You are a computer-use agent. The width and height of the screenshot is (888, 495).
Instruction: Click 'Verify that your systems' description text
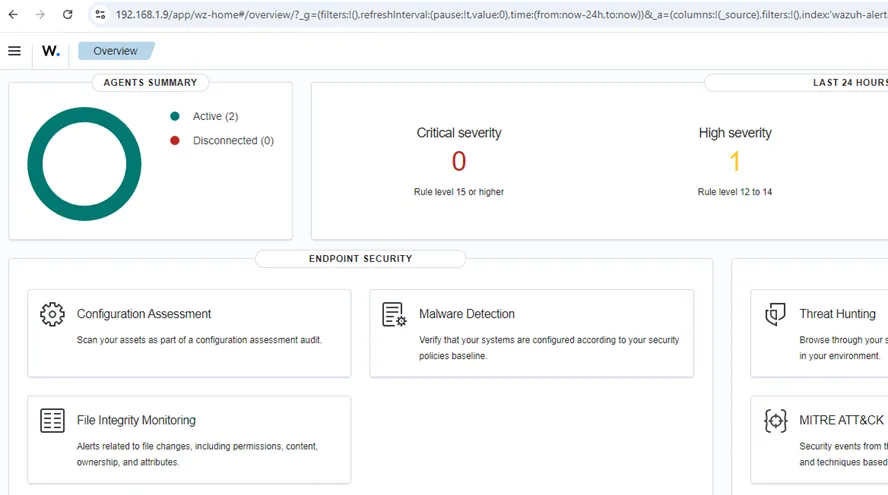(549, 348)
